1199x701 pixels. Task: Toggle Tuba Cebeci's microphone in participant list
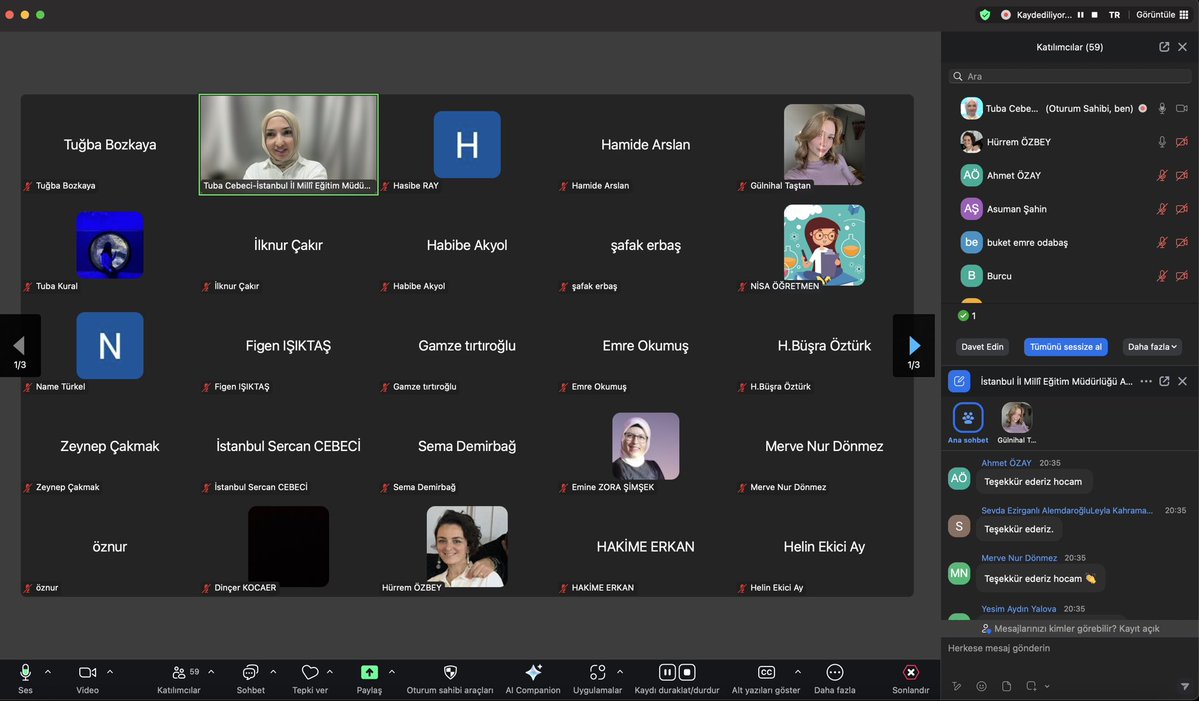point(1162,109)
